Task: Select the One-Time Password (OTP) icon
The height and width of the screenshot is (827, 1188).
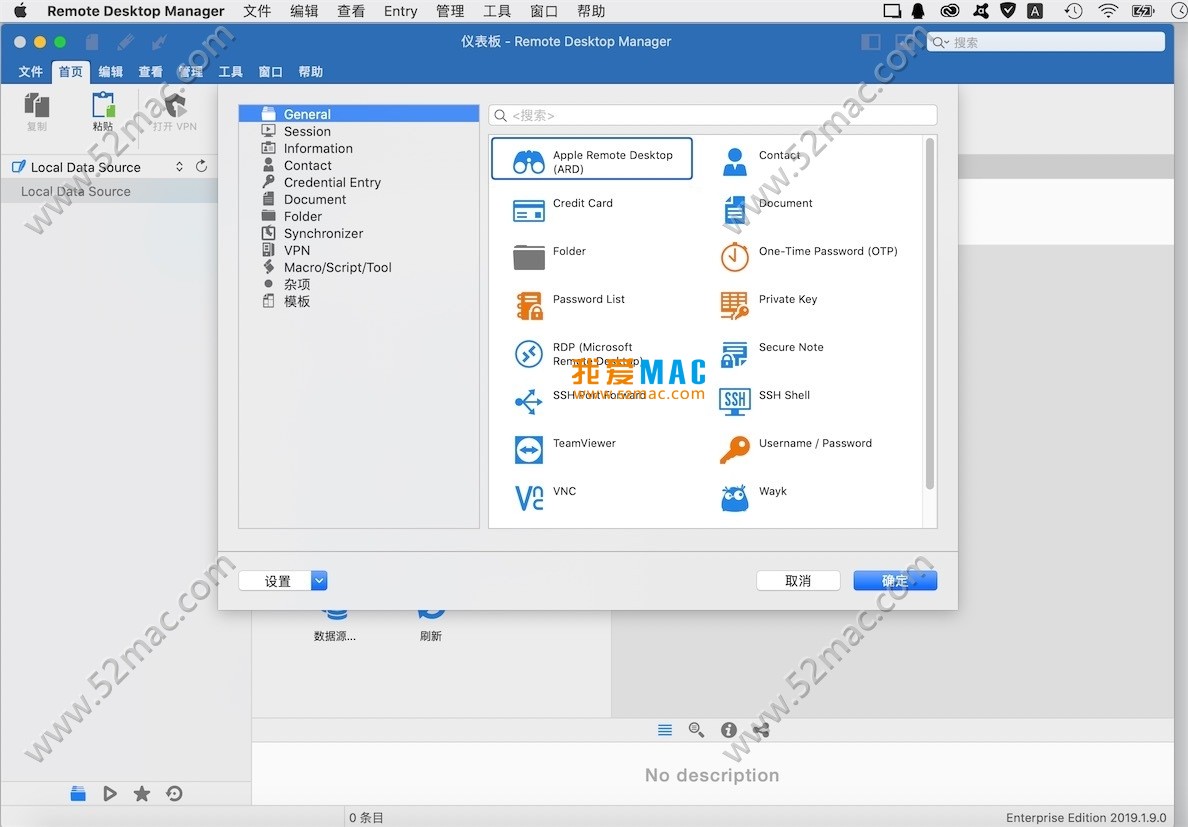Action: click(734, 257)
